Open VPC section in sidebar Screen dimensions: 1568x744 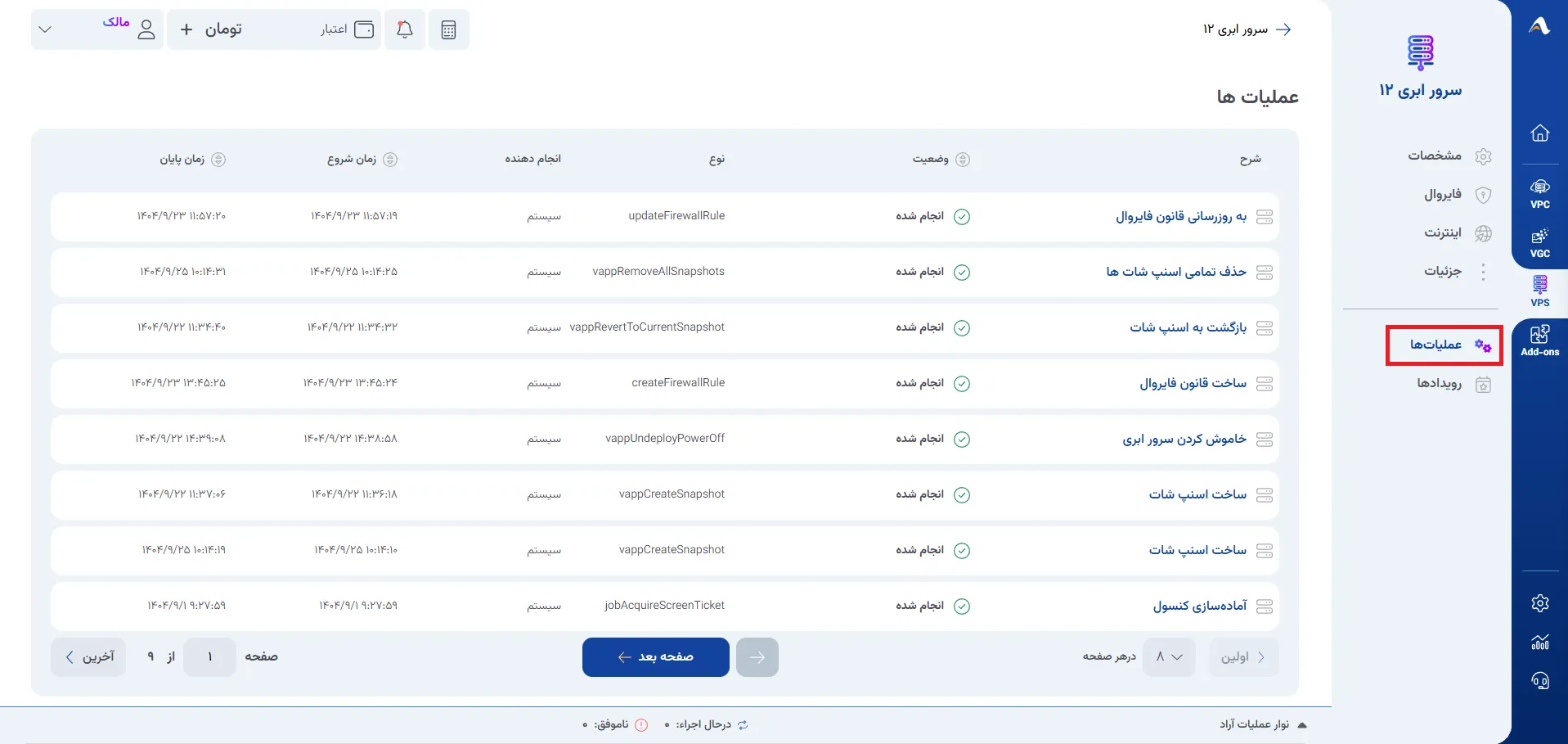point(1540,194)
